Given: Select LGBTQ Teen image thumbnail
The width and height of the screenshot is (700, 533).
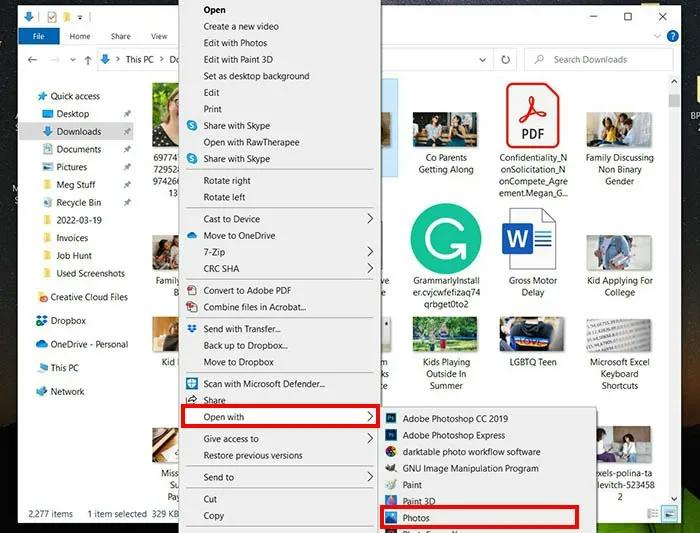Looking at the screenshot, I should [x=532, y=334].
